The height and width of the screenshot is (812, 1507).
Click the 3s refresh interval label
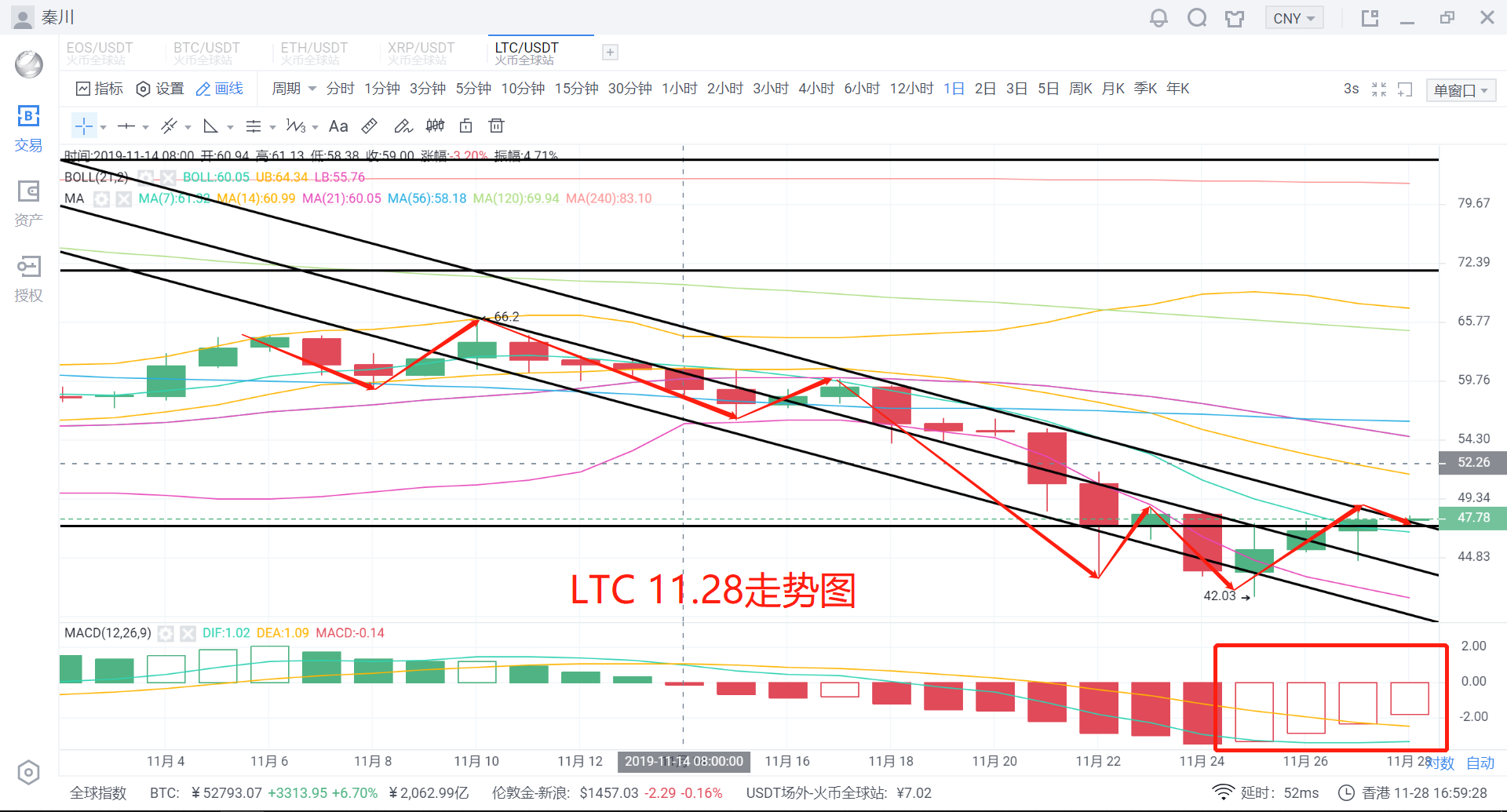click(x=1351, y=89)
